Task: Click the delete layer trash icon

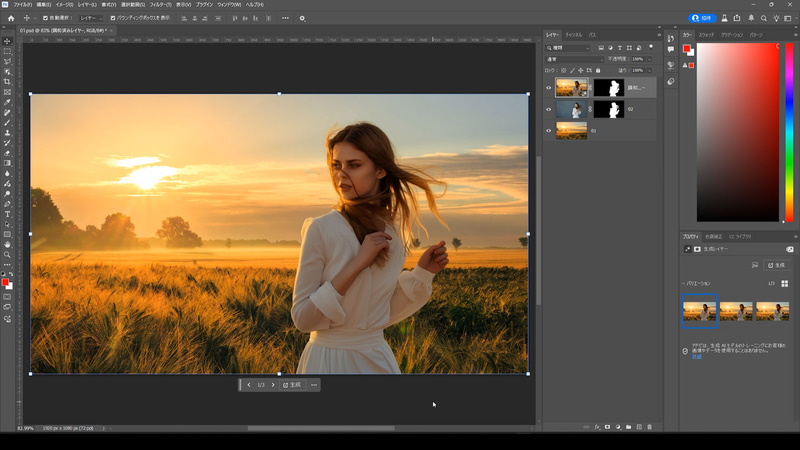Action: [649, 427]
